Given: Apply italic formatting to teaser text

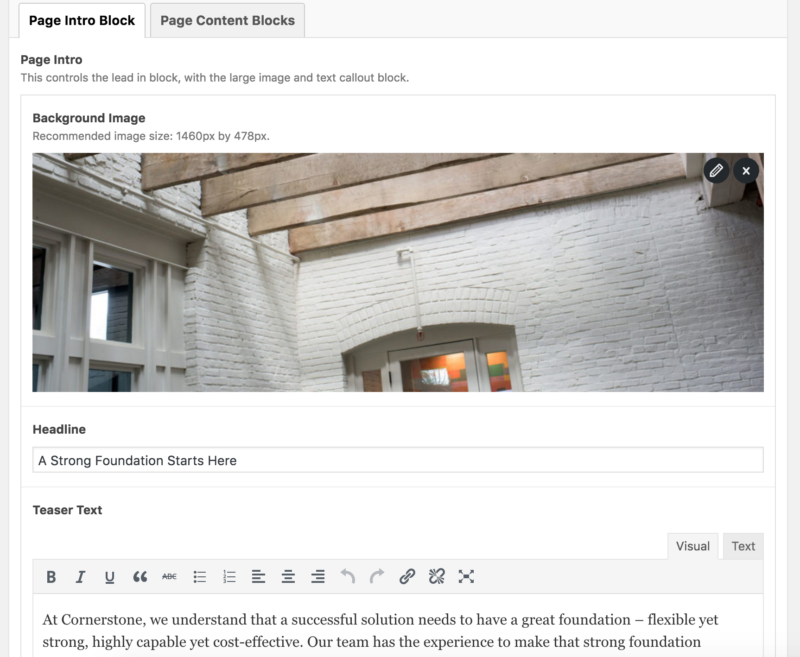Looking at the screenshot, I should [80, 577].
